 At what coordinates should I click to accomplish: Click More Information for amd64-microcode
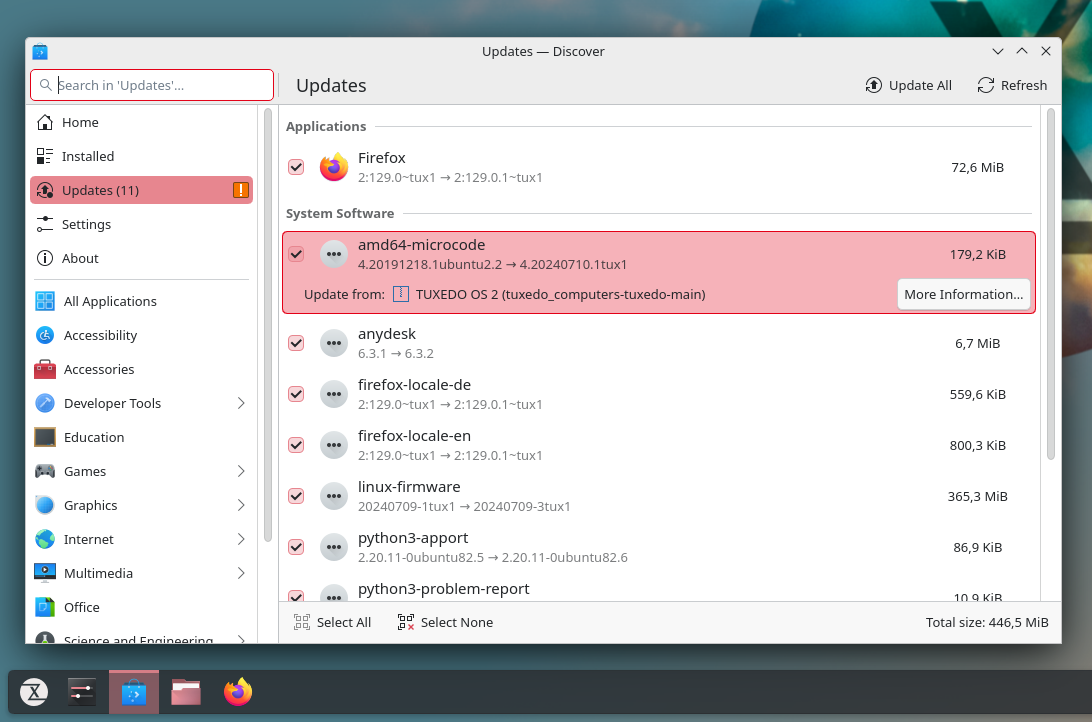point(964,295)
